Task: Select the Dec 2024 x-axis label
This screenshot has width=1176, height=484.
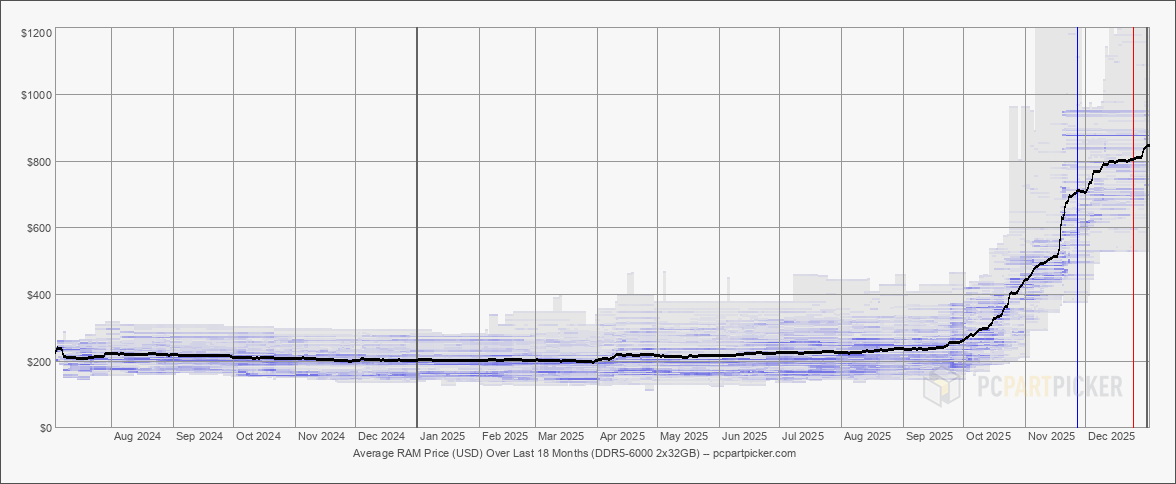Action: click(381, 437)
